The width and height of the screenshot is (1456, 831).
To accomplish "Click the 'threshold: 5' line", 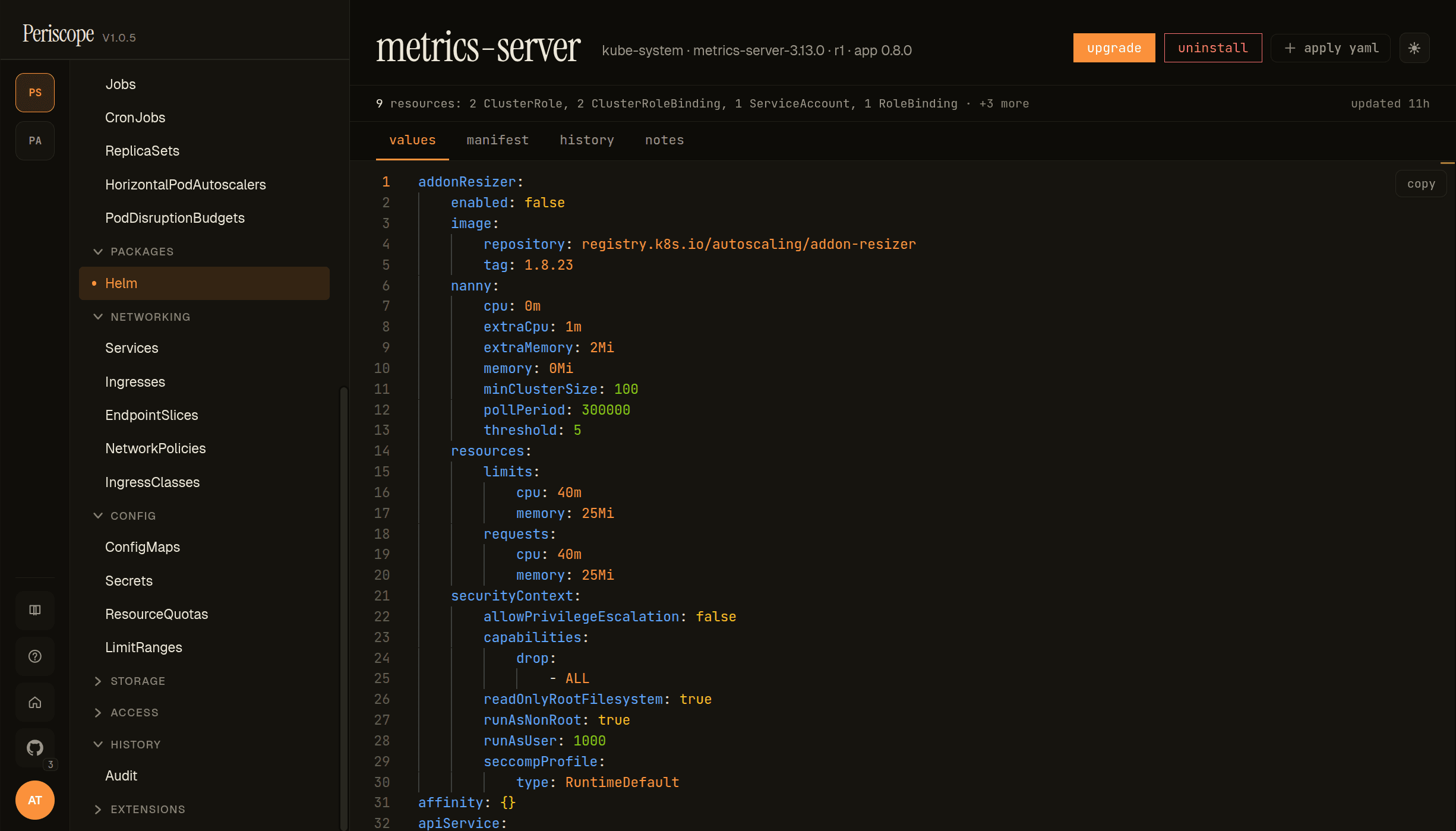I will [x=532, y=430].
